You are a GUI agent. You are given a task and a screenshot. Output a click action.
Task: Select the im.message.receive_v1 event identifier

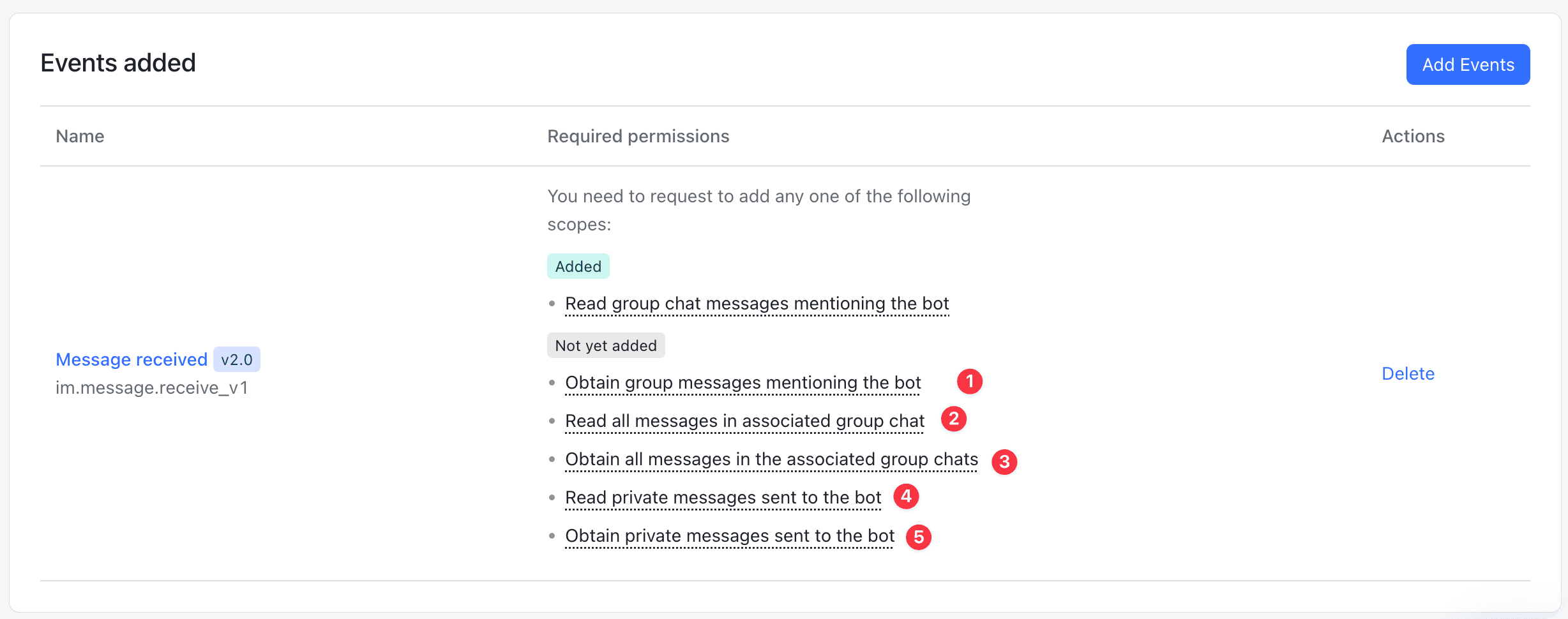coord(152,388)
